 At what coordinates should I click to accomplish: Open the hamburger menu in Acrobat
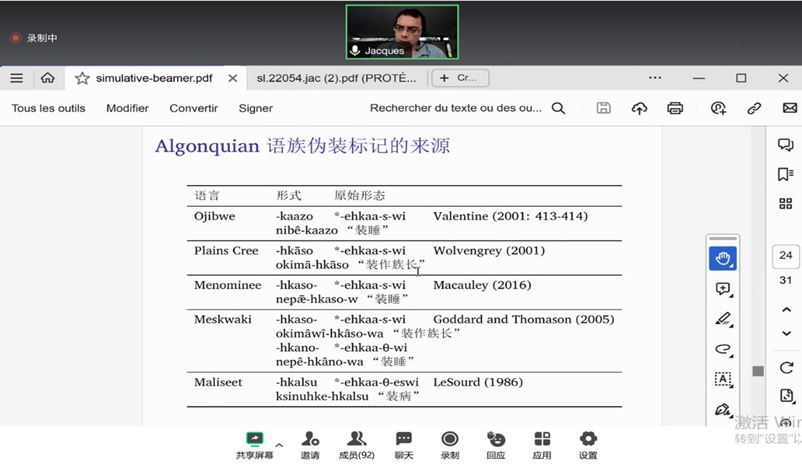point(16,78)
